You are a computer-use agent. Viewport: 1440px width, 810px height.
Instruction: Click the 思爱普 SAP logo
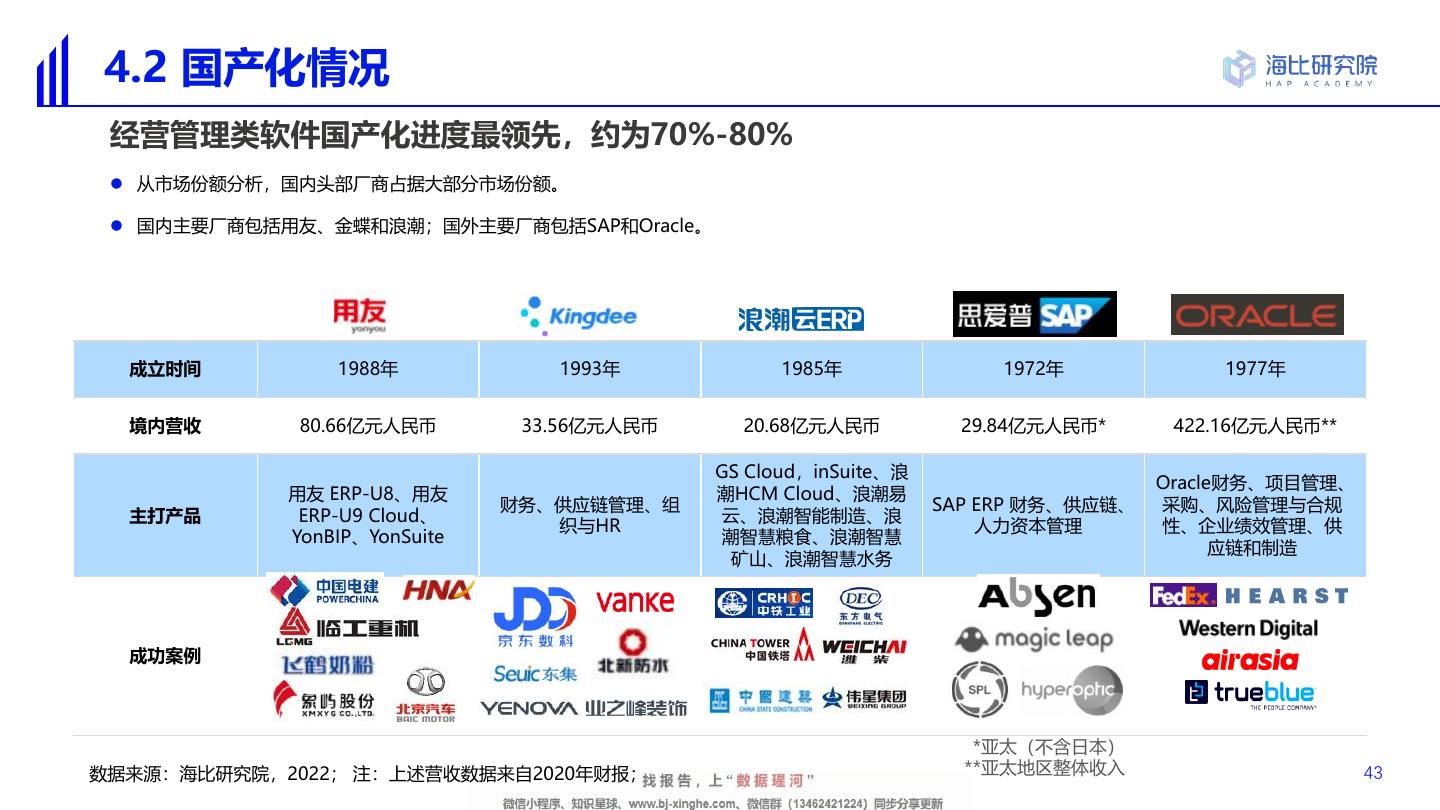[x=1034, y=314]
